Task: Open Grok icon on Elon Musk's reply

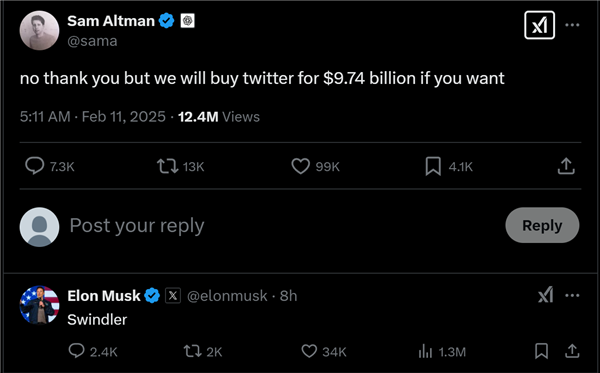Action: (x=546, y=295)
